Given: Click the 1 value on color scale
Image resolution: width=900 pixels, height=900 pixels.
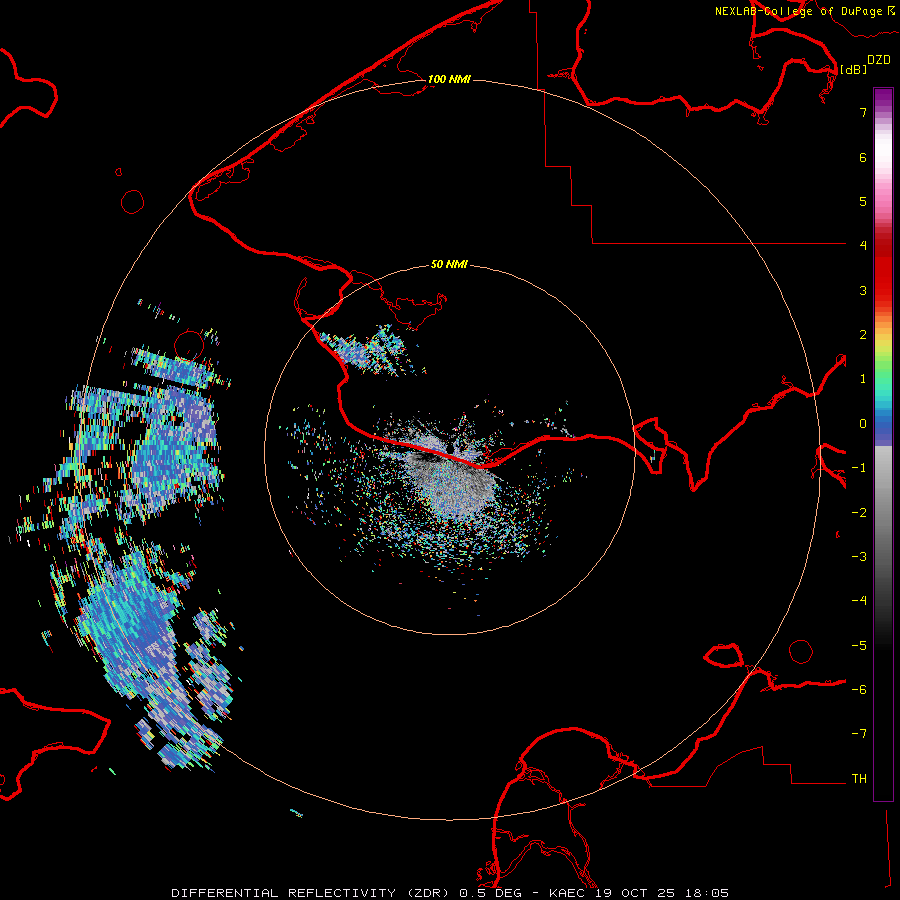Looking at the screenshot, I should coord(863,379).
